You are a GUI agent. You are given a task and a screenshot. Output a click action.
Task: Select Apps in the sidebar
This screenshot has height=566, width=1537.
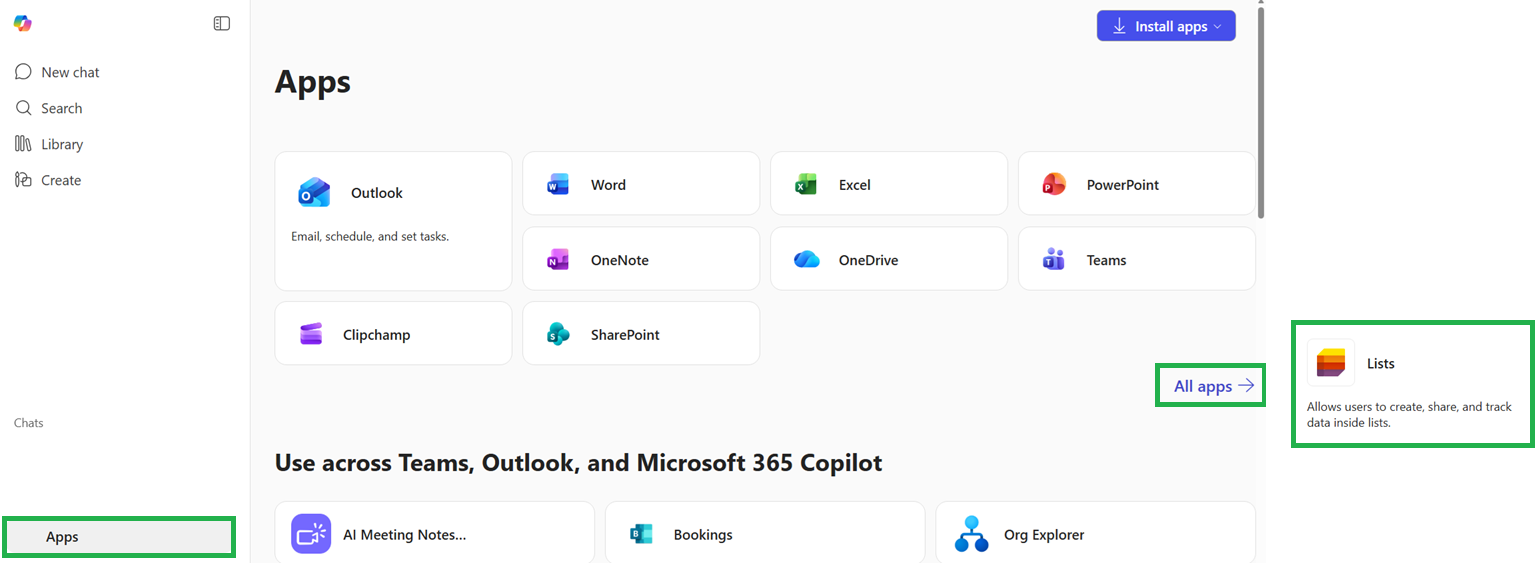pos(119,537)
